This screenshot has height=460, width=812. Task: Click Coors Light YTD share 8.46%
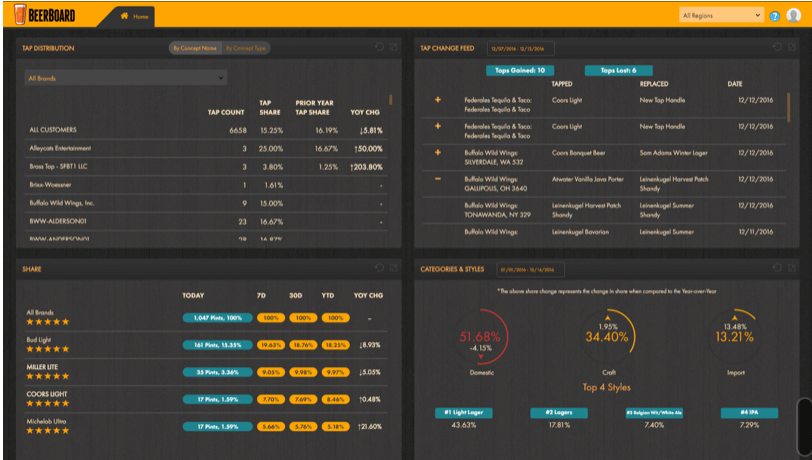pyautogui.click(x=336, y=399)
